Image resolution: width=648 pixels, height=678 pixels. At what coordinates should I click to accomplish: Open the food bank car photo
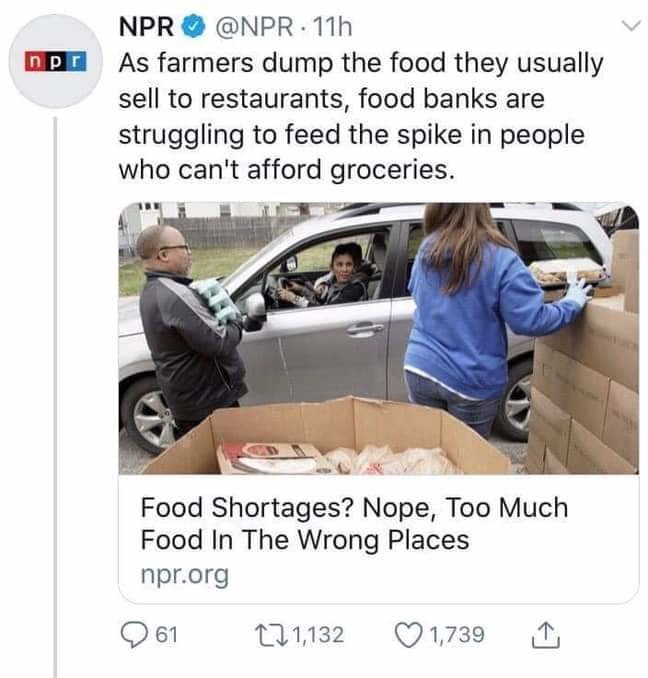coord(378,338)
